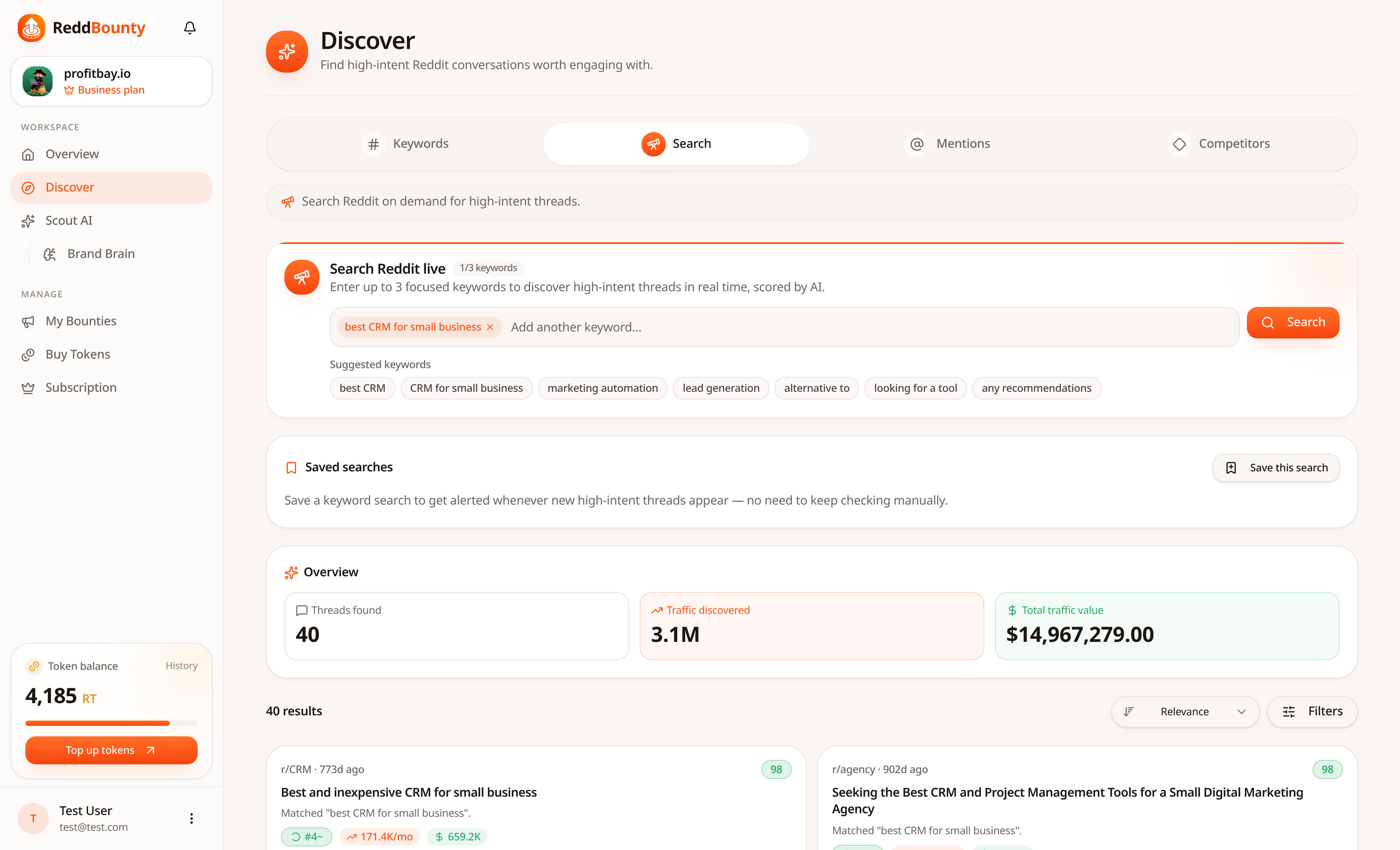The width and height of the screenshot is (1400, 850).
Task: Click the profitbay.io avatar
Action: click(38, 81)
